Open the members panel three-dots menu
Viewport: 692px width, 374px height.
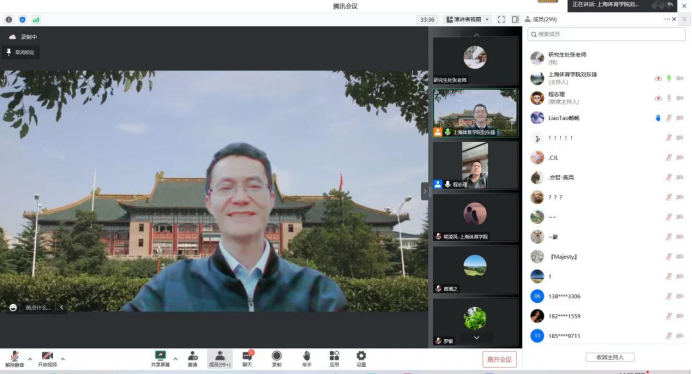(666, 19)
